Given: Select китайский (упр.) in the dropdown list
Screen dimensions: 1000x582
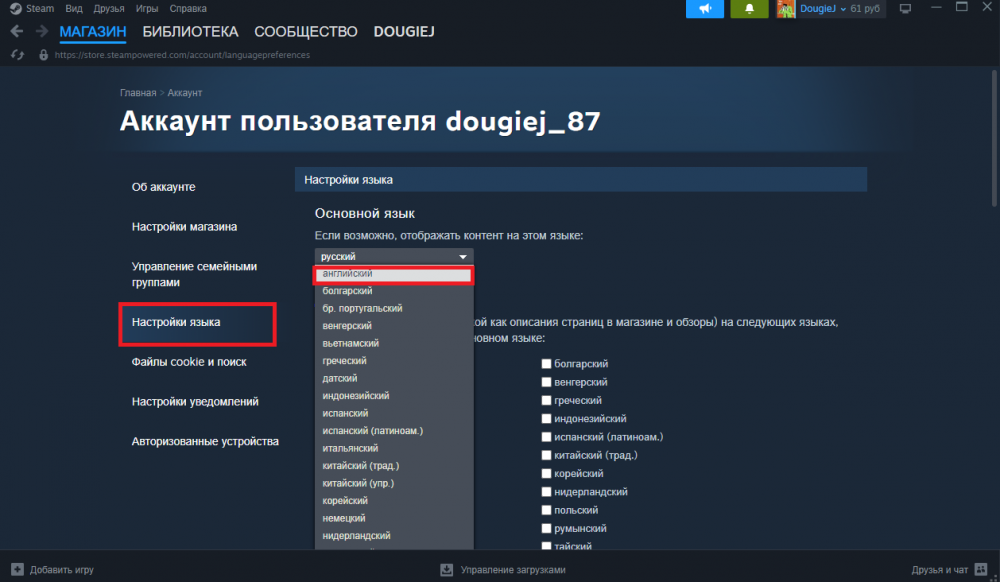Looking at the screenshot, I should (x=394, y=483).
